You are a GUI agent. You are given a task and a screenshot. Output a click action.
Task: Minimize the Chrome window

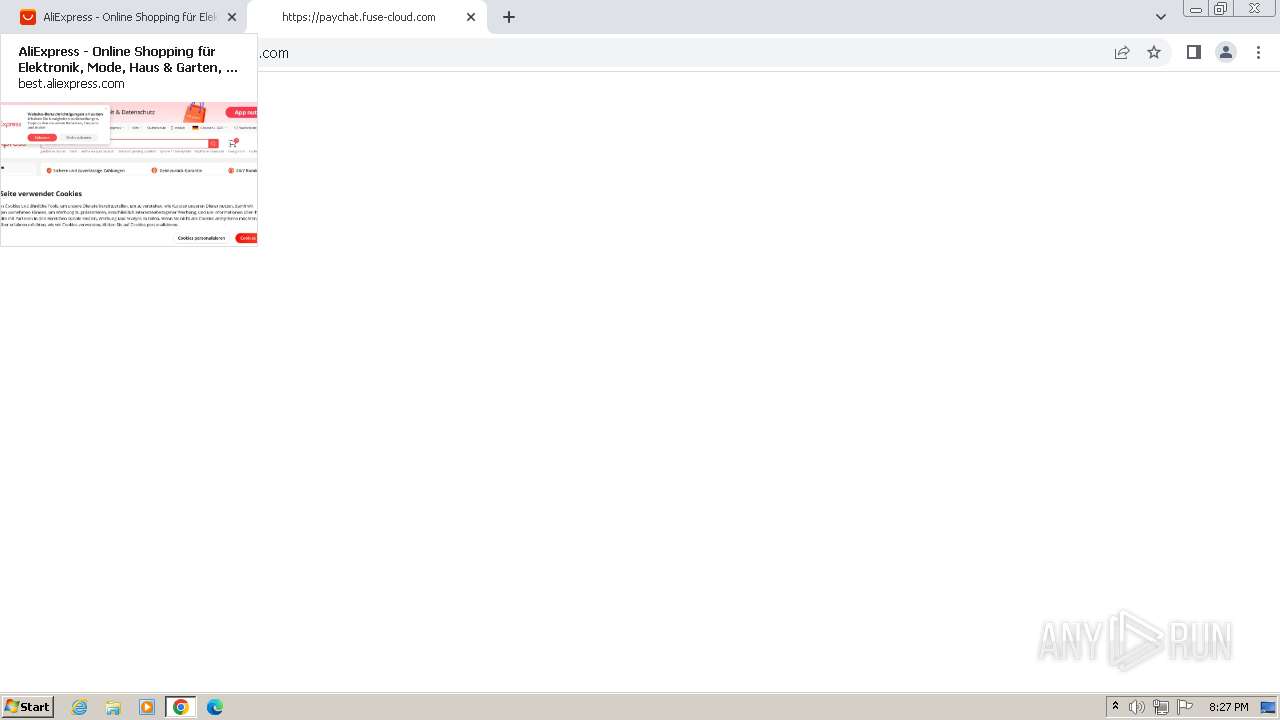tap(1196, 9)
